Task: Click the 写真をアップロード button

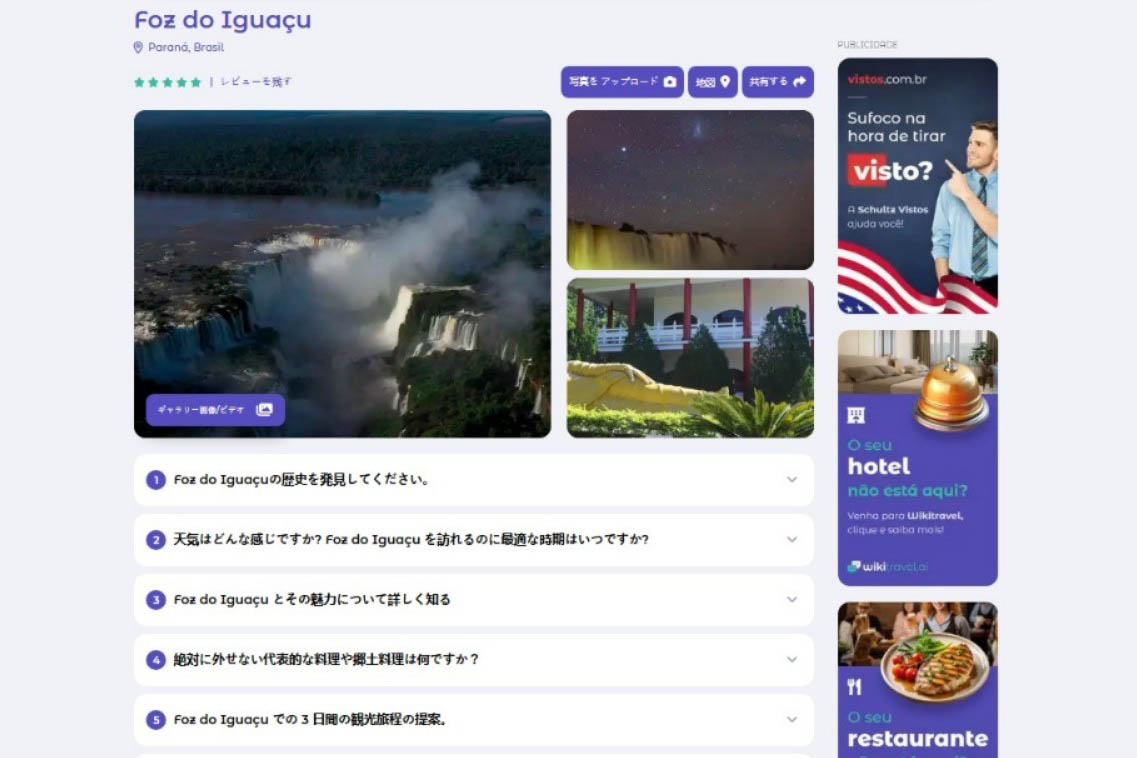Action: coord(622,82)
